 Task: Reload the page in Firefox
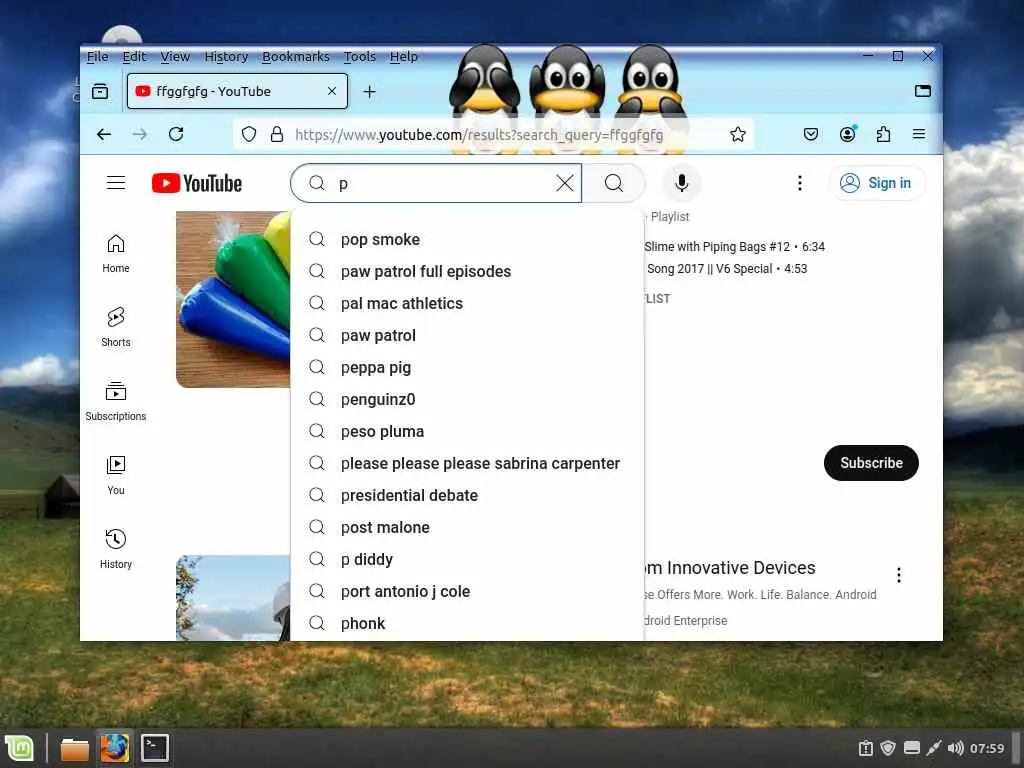[176, 135]
